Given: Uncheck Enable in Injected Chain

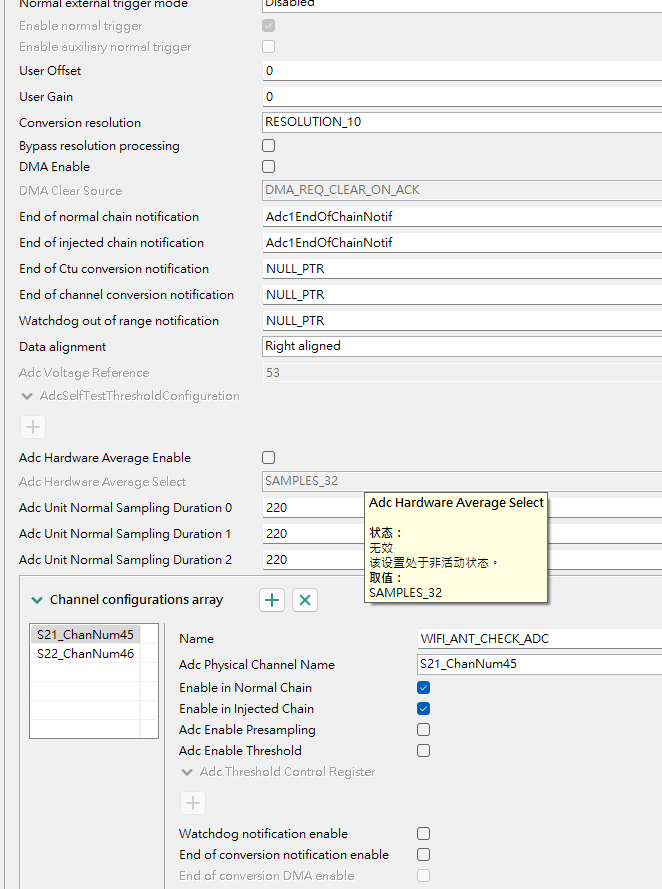Looking at the screenshot, I should click(423, 709).
